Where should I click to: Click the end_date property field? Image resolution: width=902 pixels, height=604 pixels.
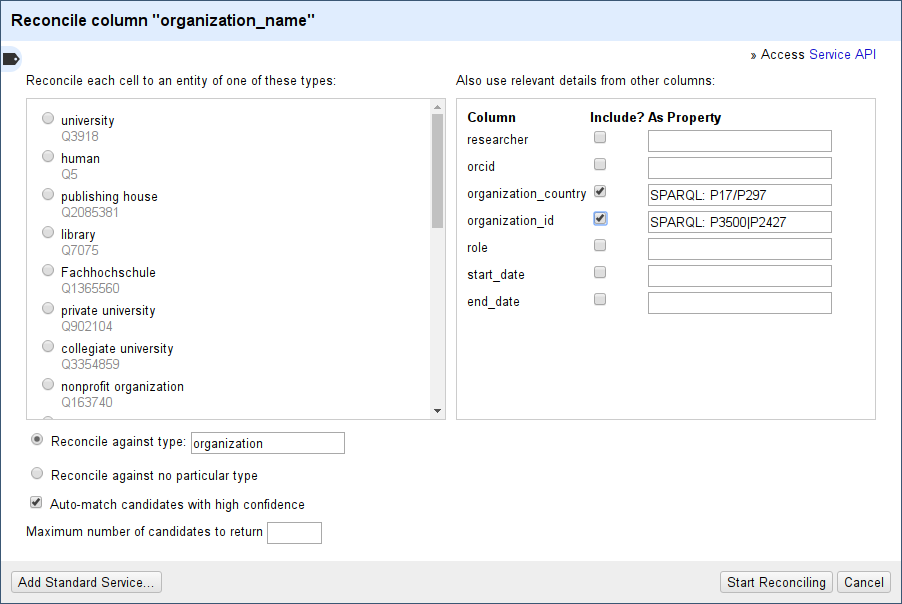tap(739, 303)
